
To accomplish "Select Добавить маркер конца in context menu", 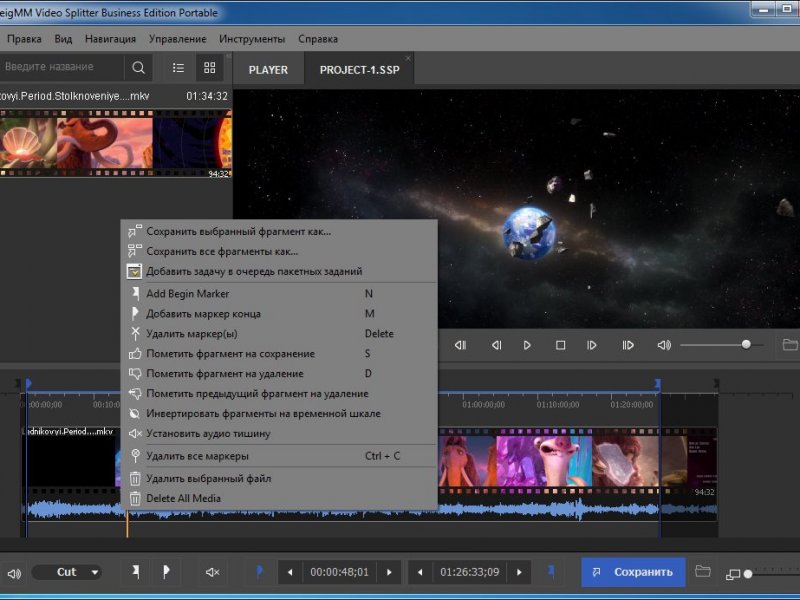I will [279, 314].
